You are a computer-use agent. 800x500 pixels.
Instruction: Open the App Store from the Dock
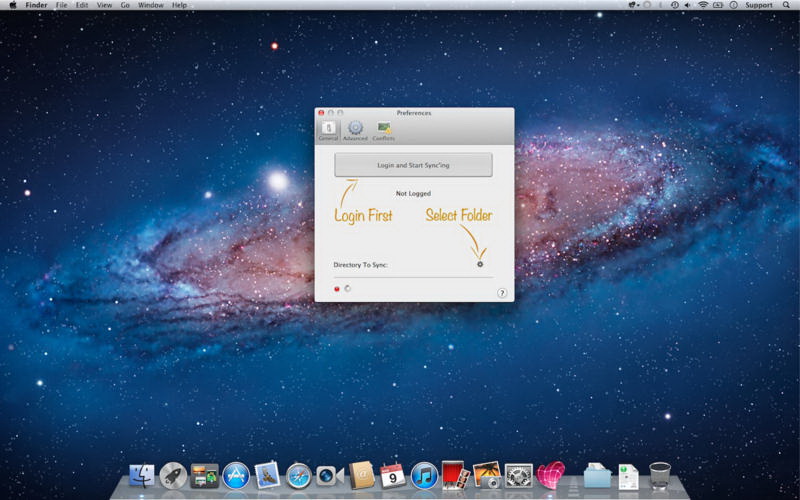click(x=236, y=476)
